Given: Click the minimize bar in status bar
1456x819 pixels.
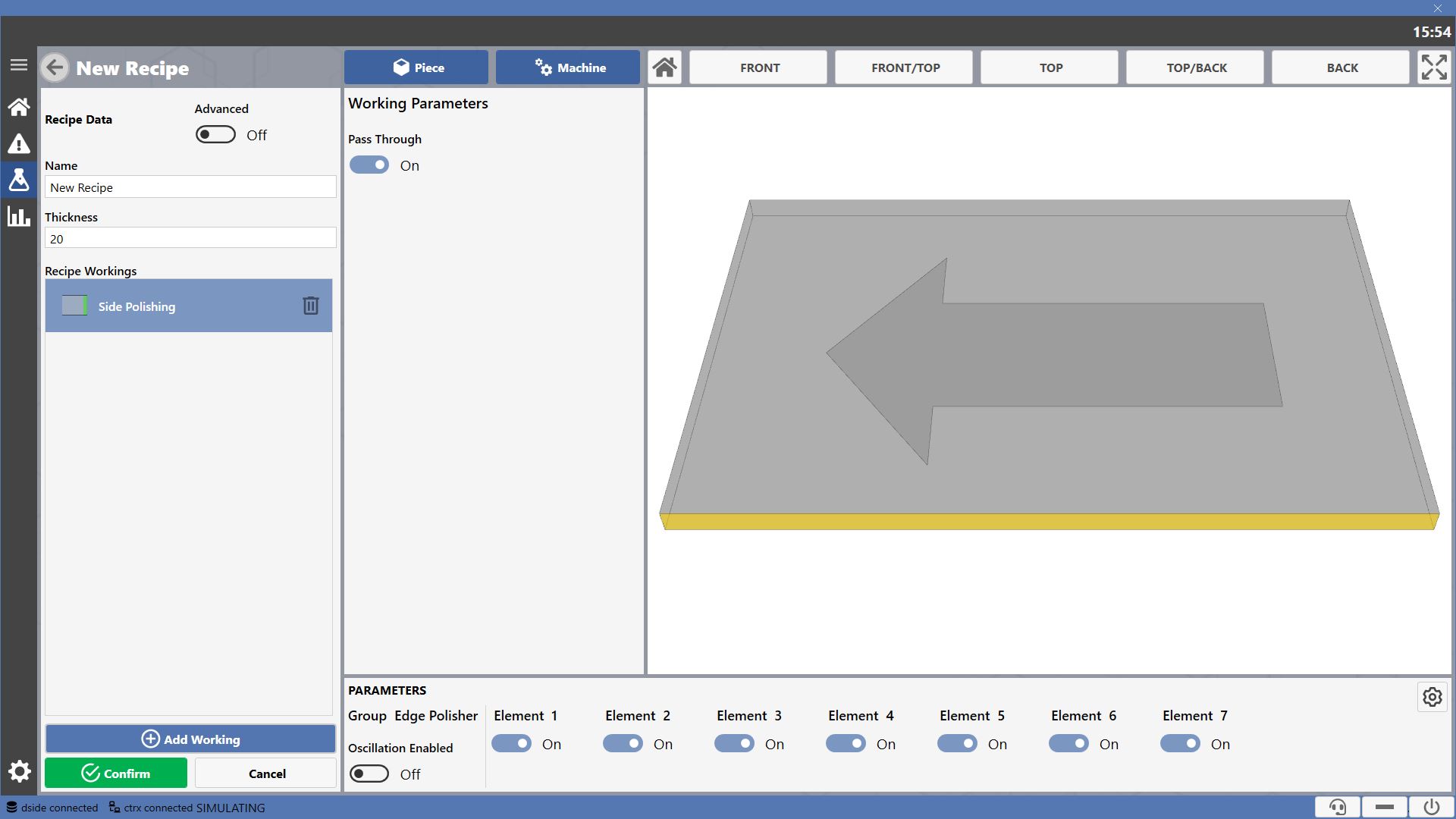Looking at the screenshot, I should click(1385, 807).
